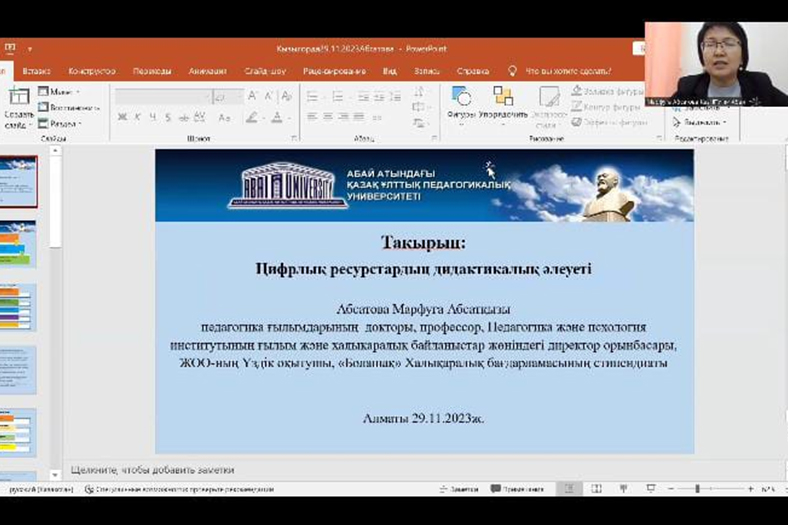Toggle italic (К) formatting
The height and width of the screenshot is (525, 788).
click(x=137, y=117)
